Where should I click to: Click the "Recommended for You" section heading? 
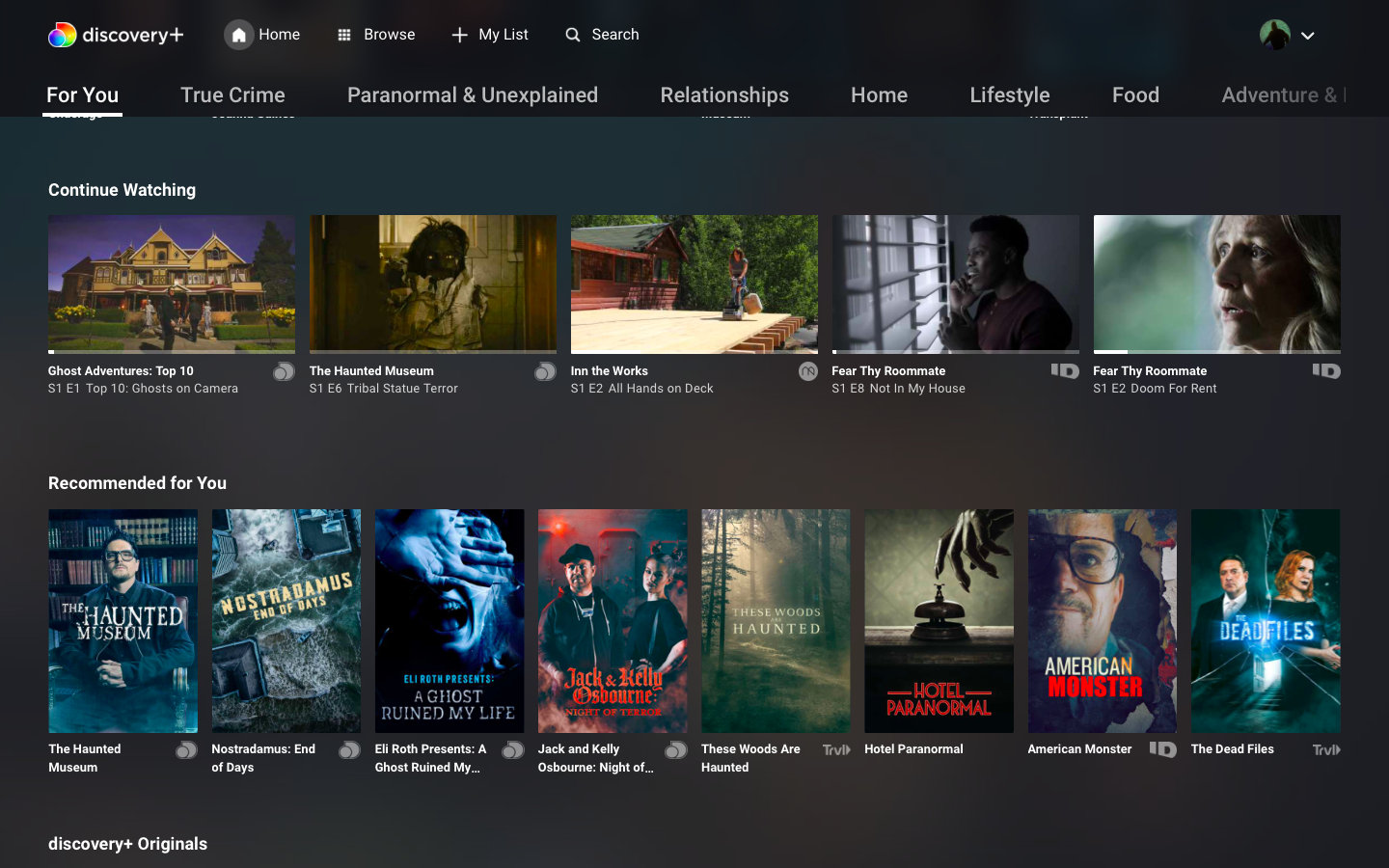(x=138, y=483)
